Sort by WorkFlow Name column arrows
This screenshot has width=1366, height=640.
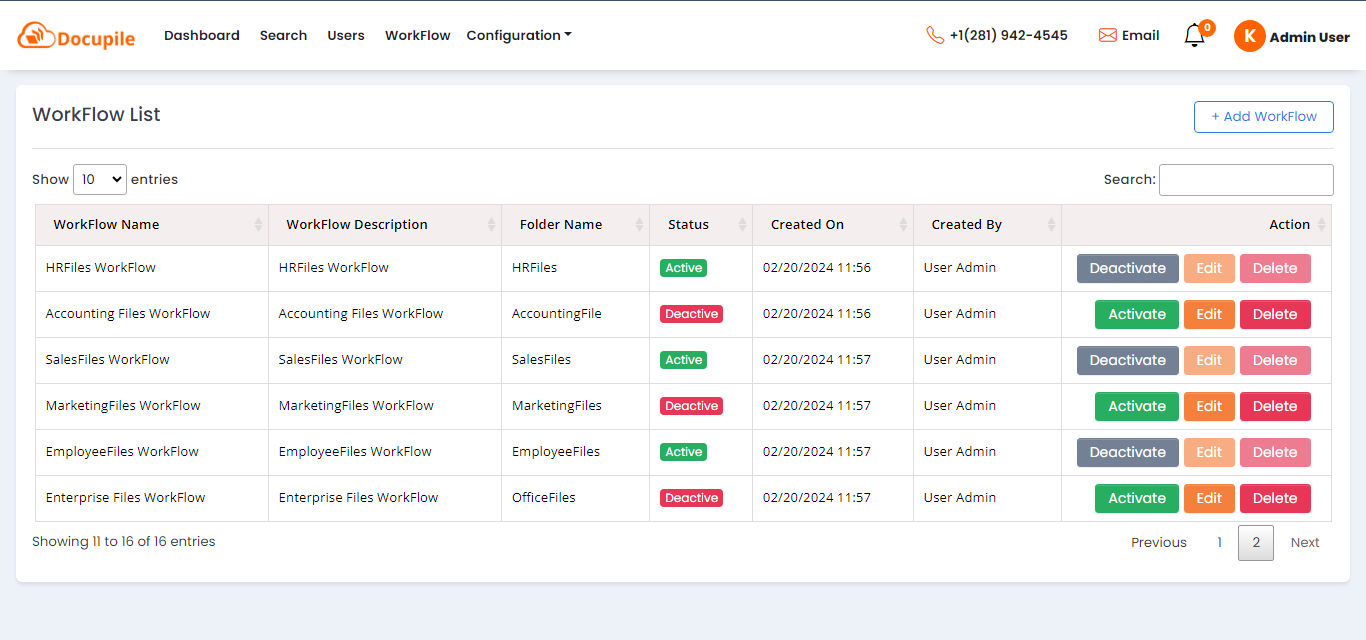pyautogui.click(x=259, y=225)
